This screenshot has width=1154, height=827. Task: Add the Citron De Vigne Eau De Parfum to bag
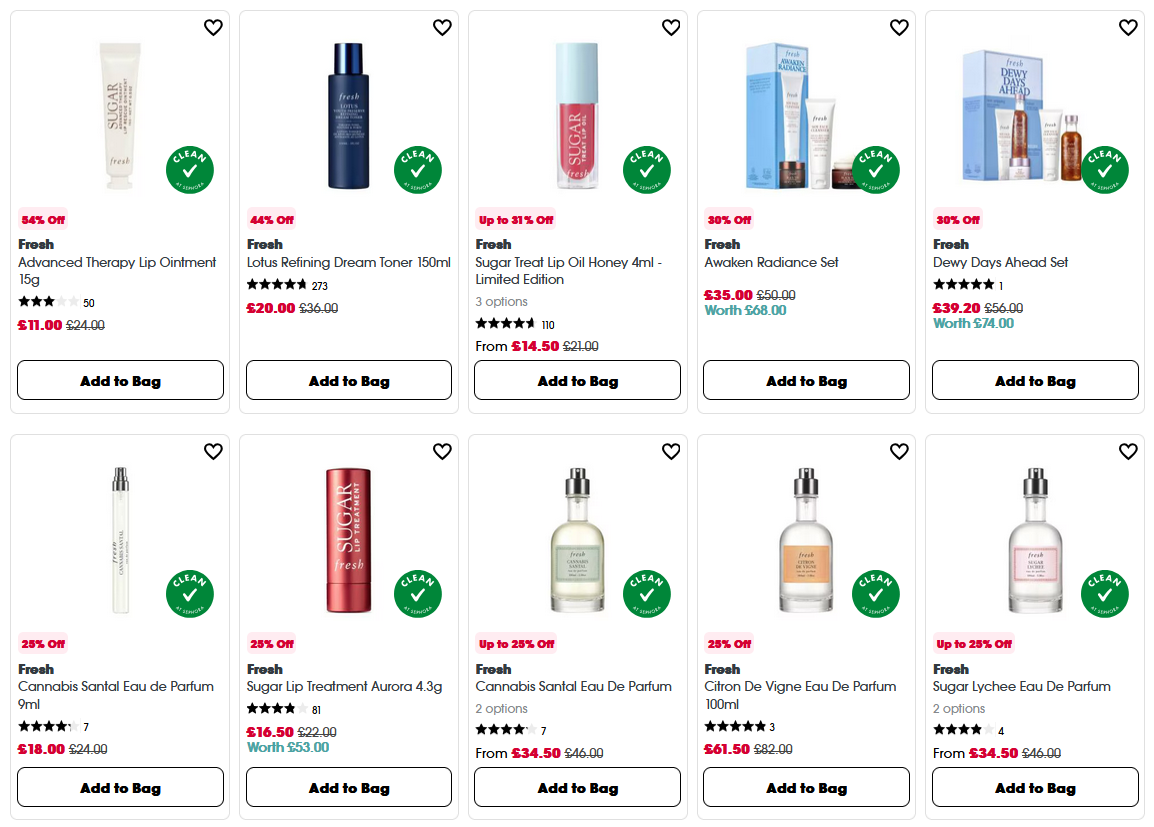click(x=806, y=787)
